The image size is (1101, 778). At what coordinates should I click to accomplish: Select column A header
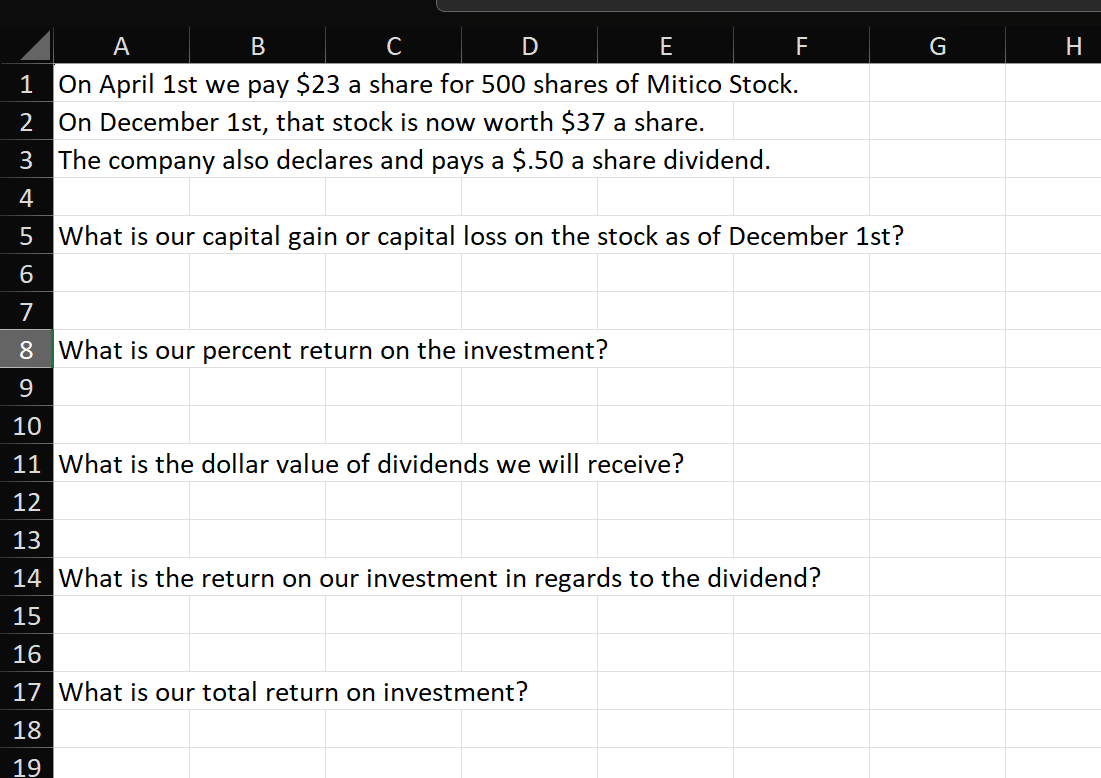point(121,46)
